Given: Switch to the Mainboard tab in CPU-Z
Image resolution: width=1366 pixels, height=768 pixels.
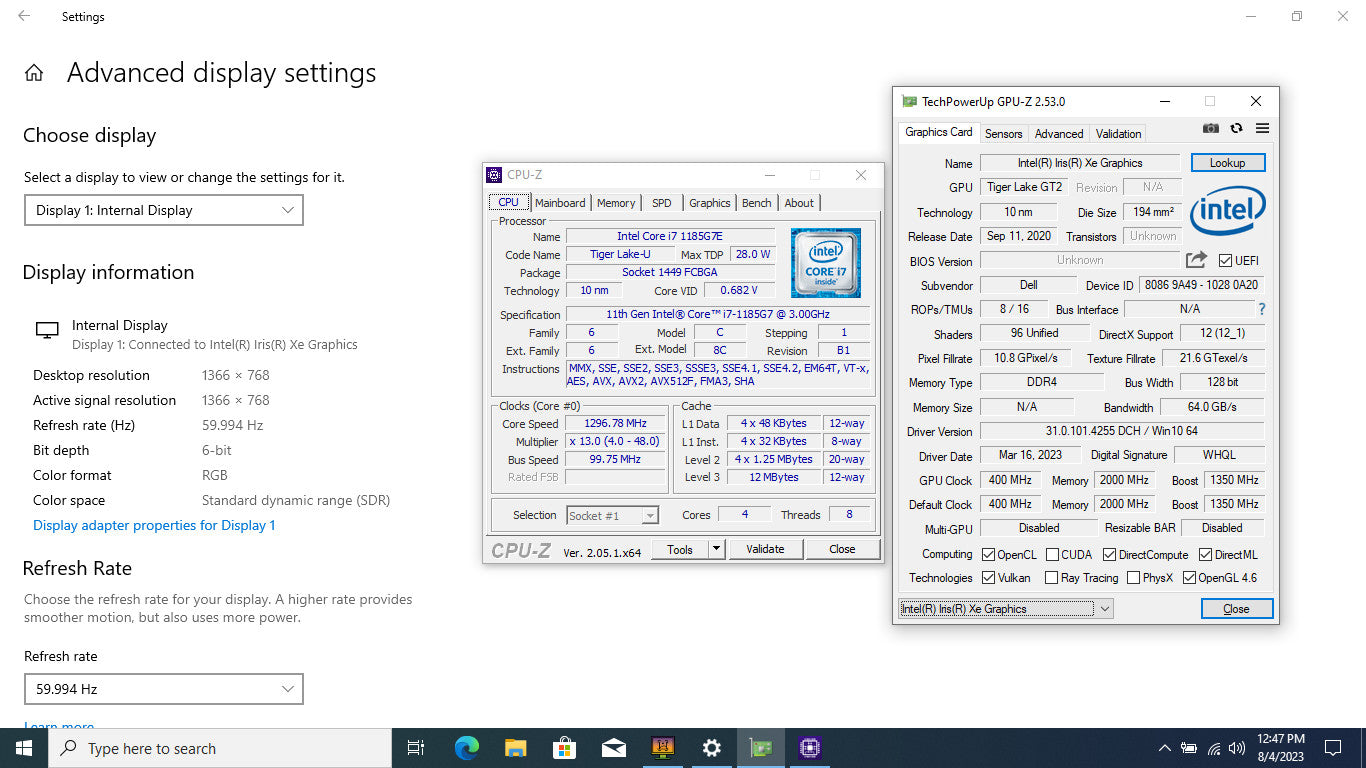Looking at the screenshot, I should point(560,202).
